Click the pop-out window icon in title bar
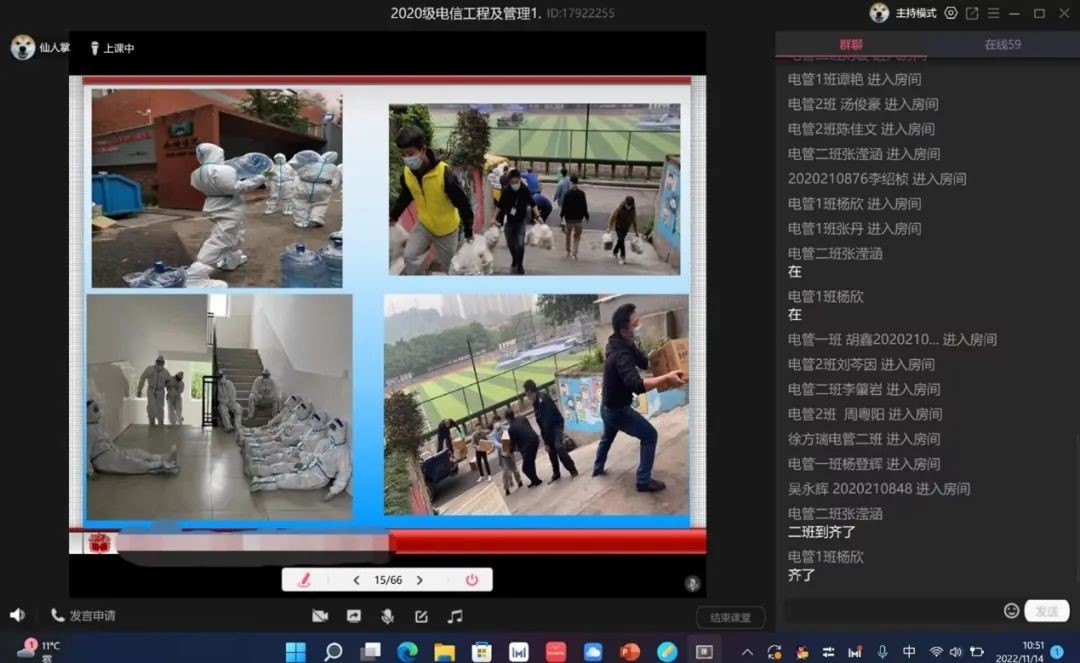 tap(972, 13)
